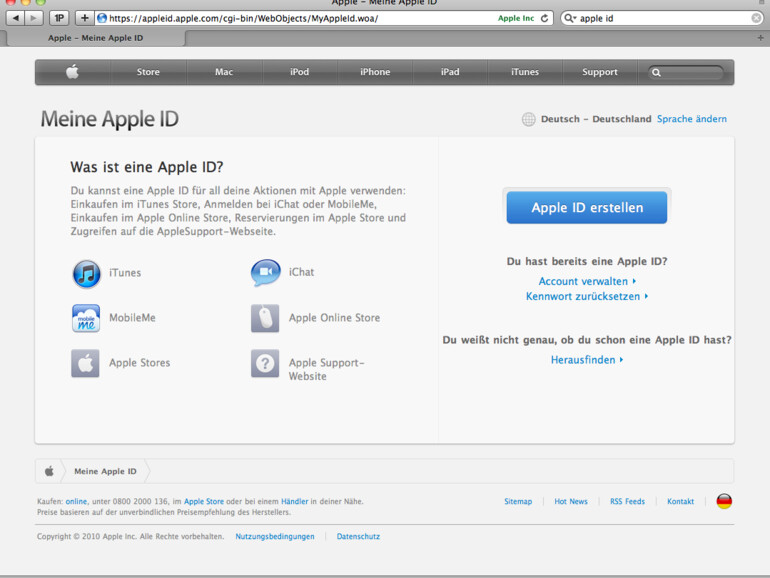Click the magnifier icon in the browser search field

tap(569, 18)
